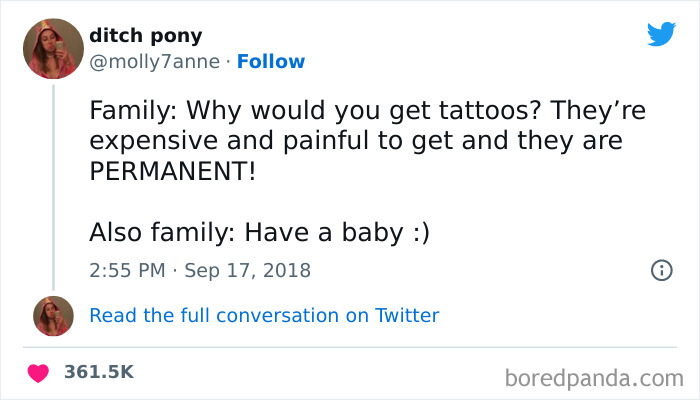Open the tweet time "2:55 PM"
Viewport: 700px width, 400px height.
click(x=128, y=270)
